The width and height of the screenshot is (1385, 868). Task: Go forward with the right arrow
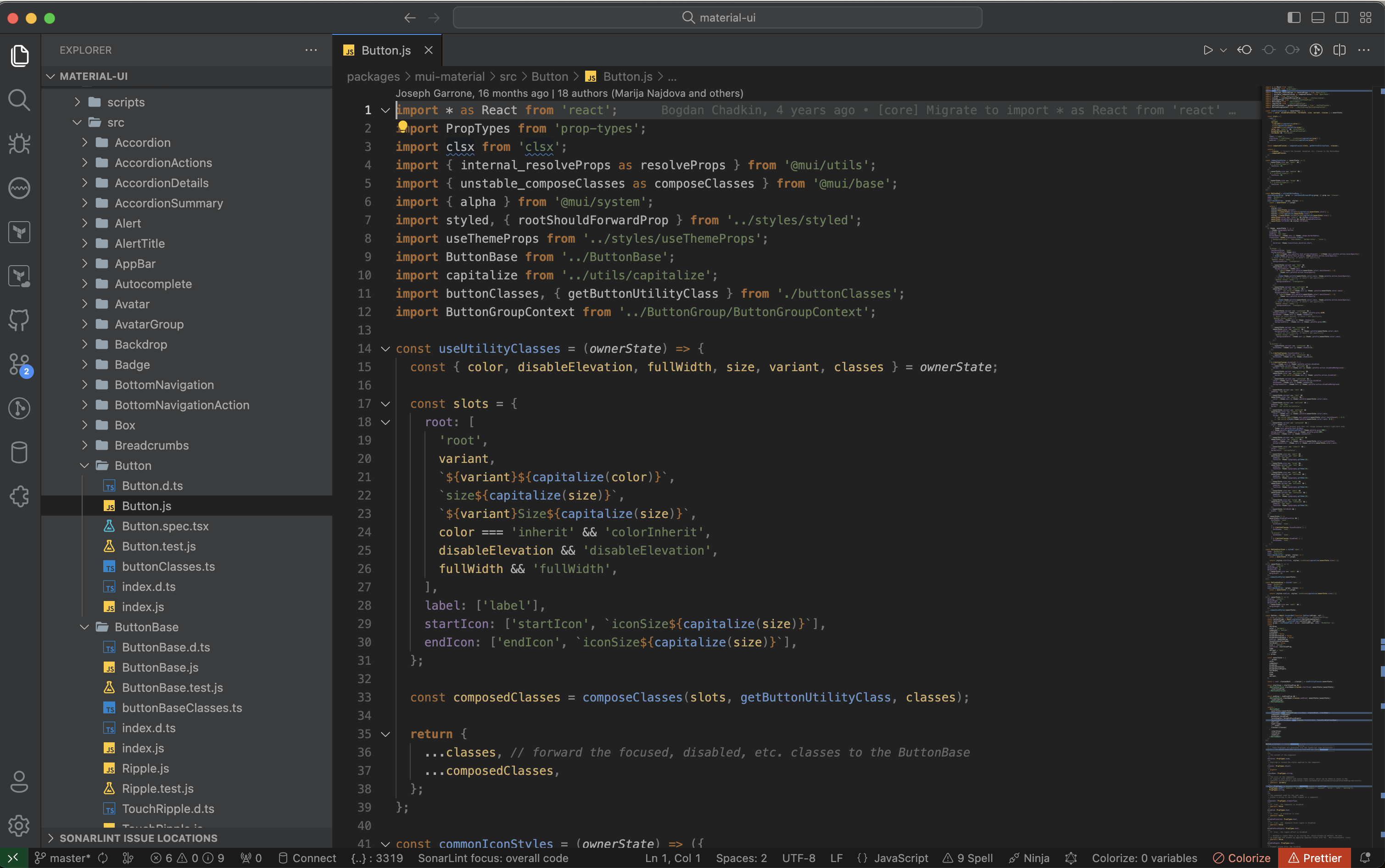coord(434,18)
